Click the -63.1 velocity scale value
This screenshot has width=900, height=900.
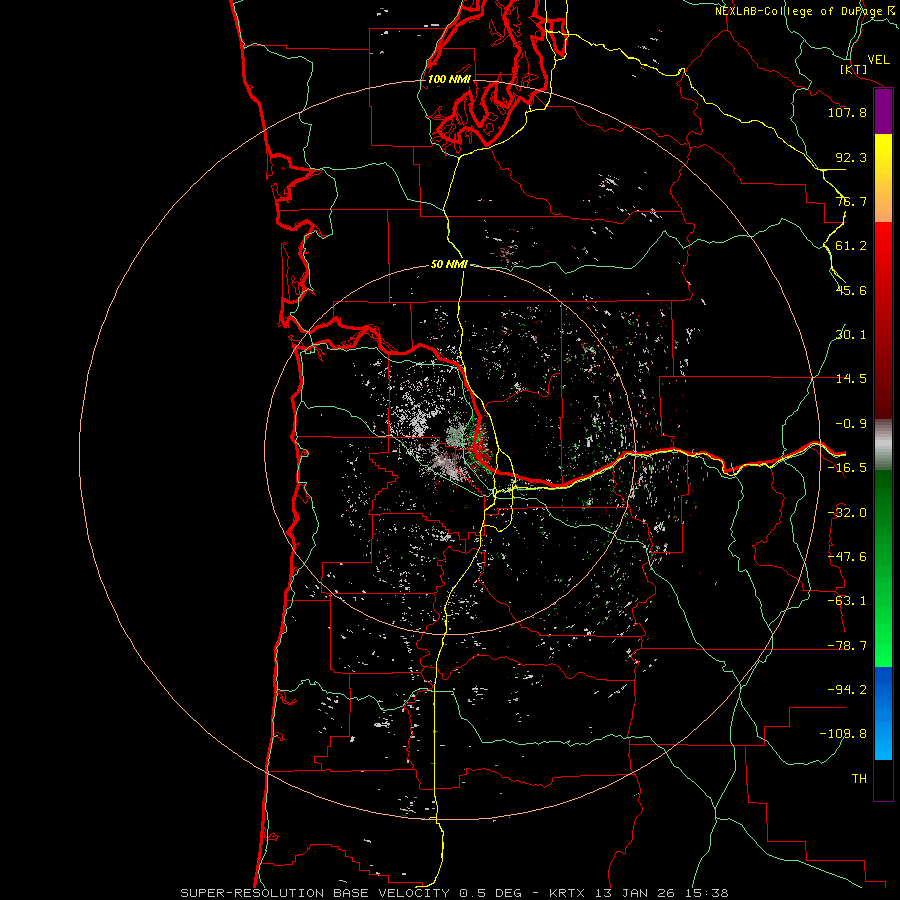pyautogui.click(x=847, y=600)
